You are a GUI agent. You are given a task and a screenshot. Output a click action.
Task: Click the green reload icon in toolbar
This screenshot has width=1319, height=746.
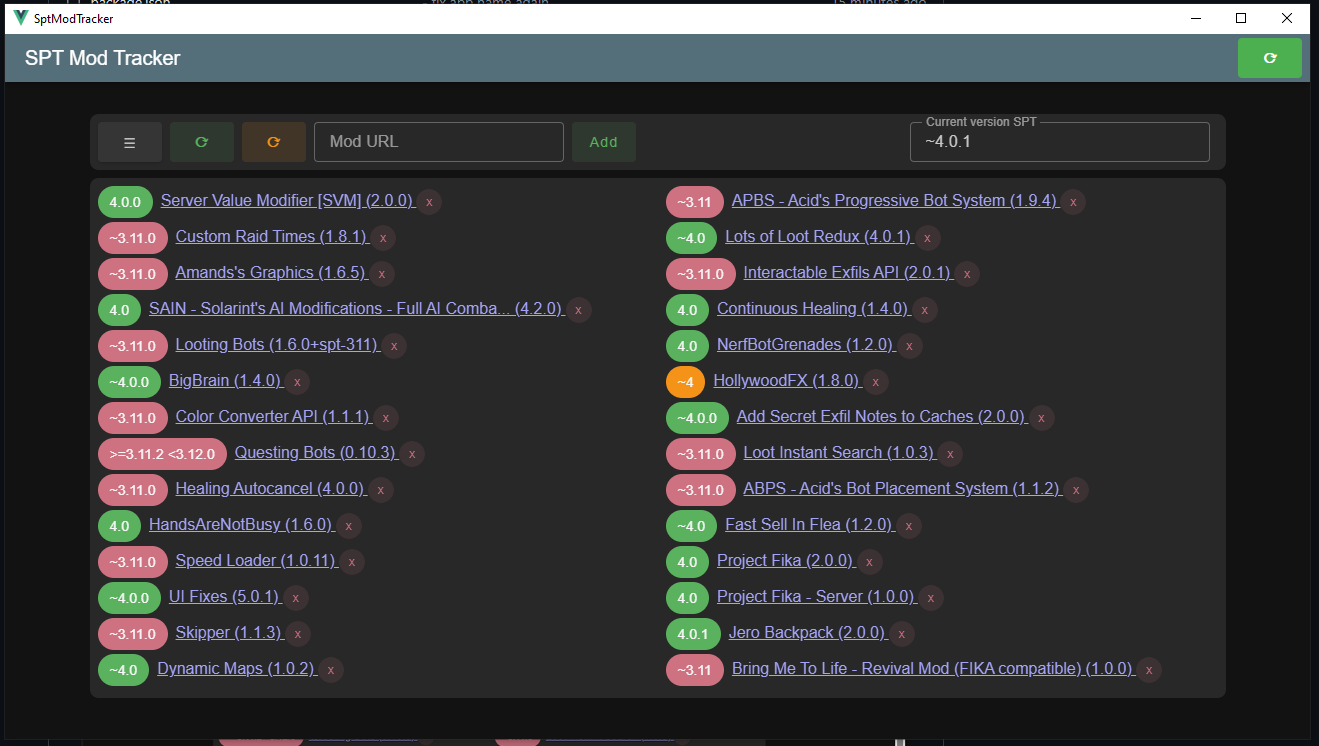click(202, 142)
